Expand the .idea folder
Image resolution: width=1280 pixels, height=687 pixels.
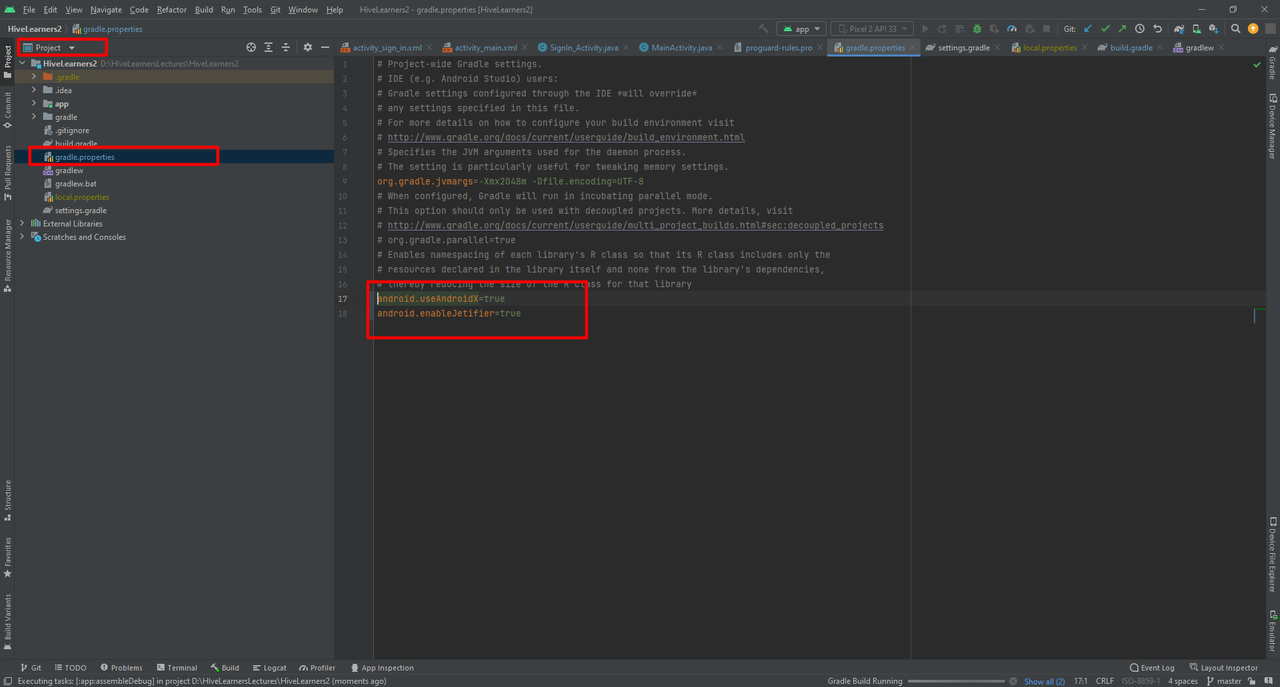[x=34, y=90]
